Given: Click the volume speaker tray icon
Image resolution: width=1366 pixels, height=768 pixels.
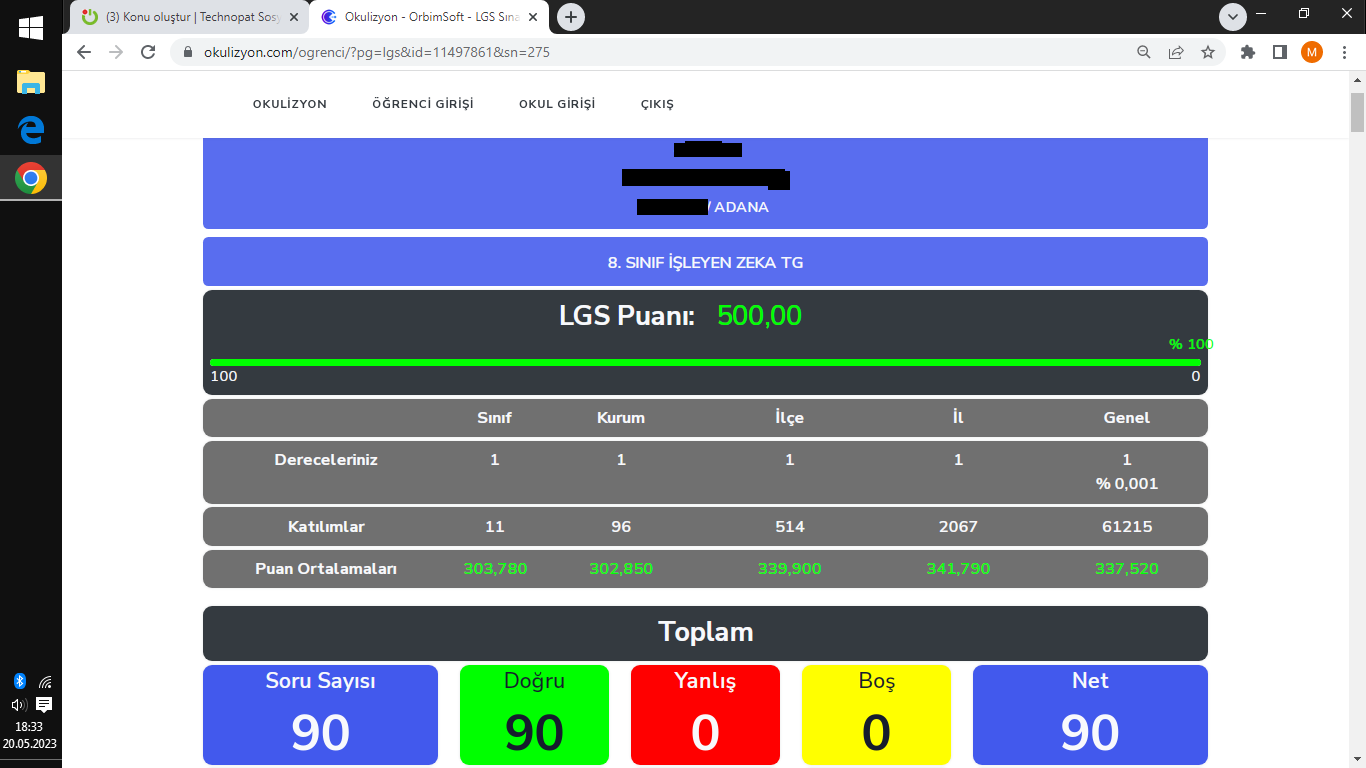Looking at the screenshot, I should point(18,705).
